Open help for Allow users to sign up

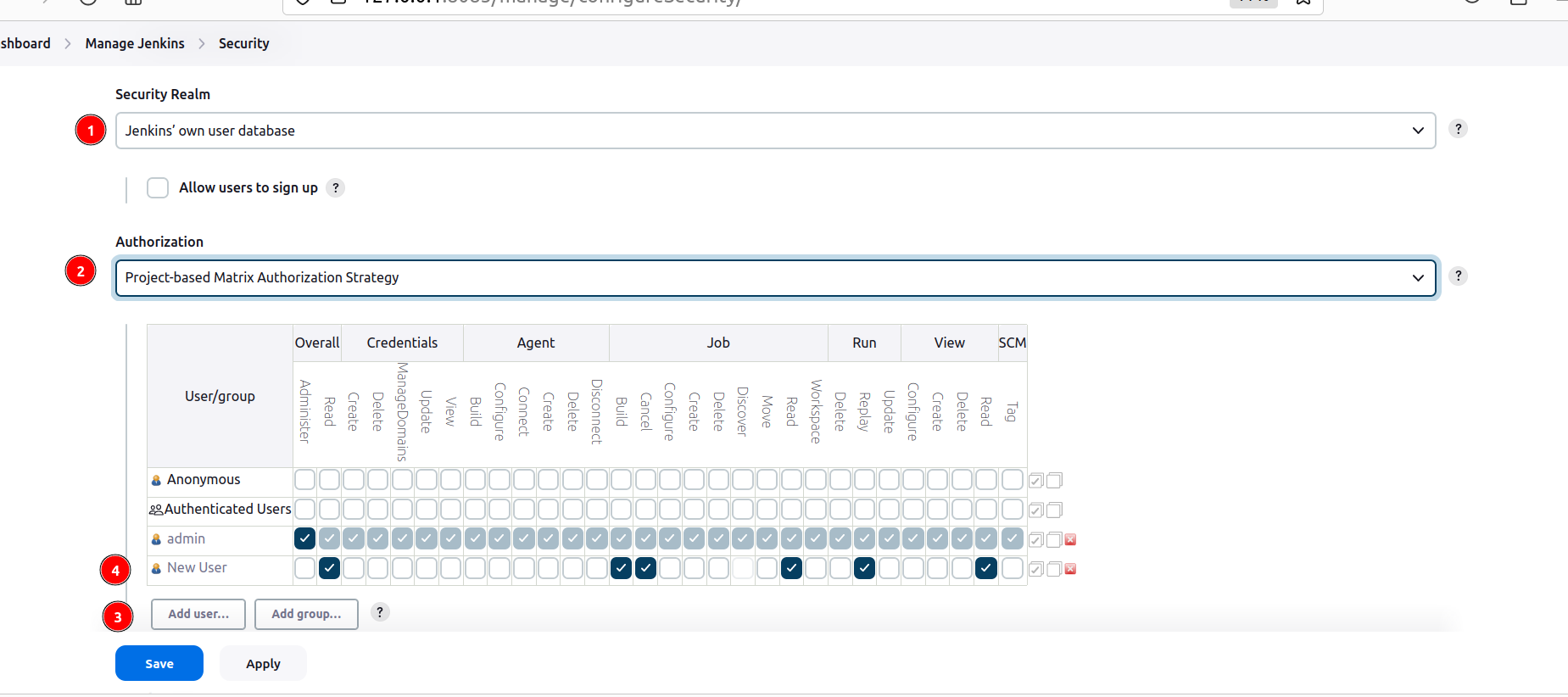pos(336,187)
